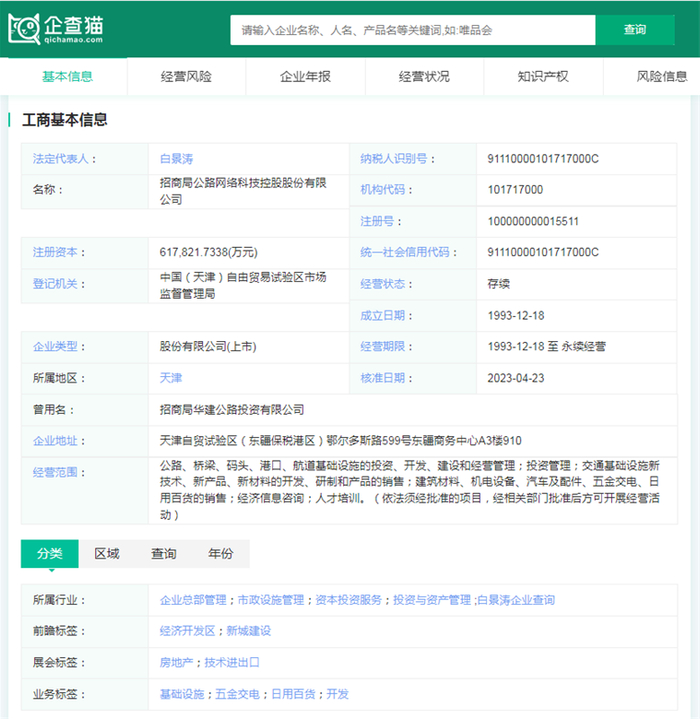The height and width of the screenshot is (719, 700).
Task: Go to the 知识产权 tab
Action: click(x=543, y=76)
